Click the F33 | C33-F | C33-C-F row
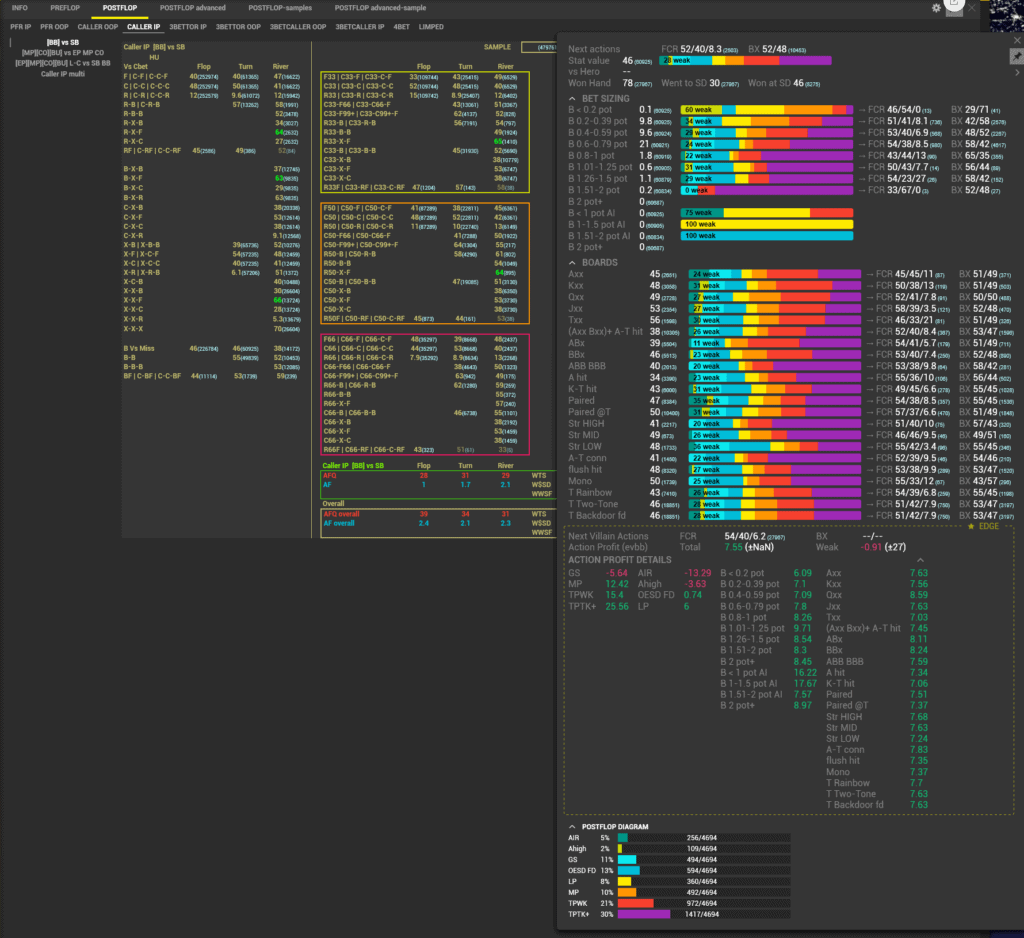The width and height of the screenshot is (1024, 938). pos(422,77)
